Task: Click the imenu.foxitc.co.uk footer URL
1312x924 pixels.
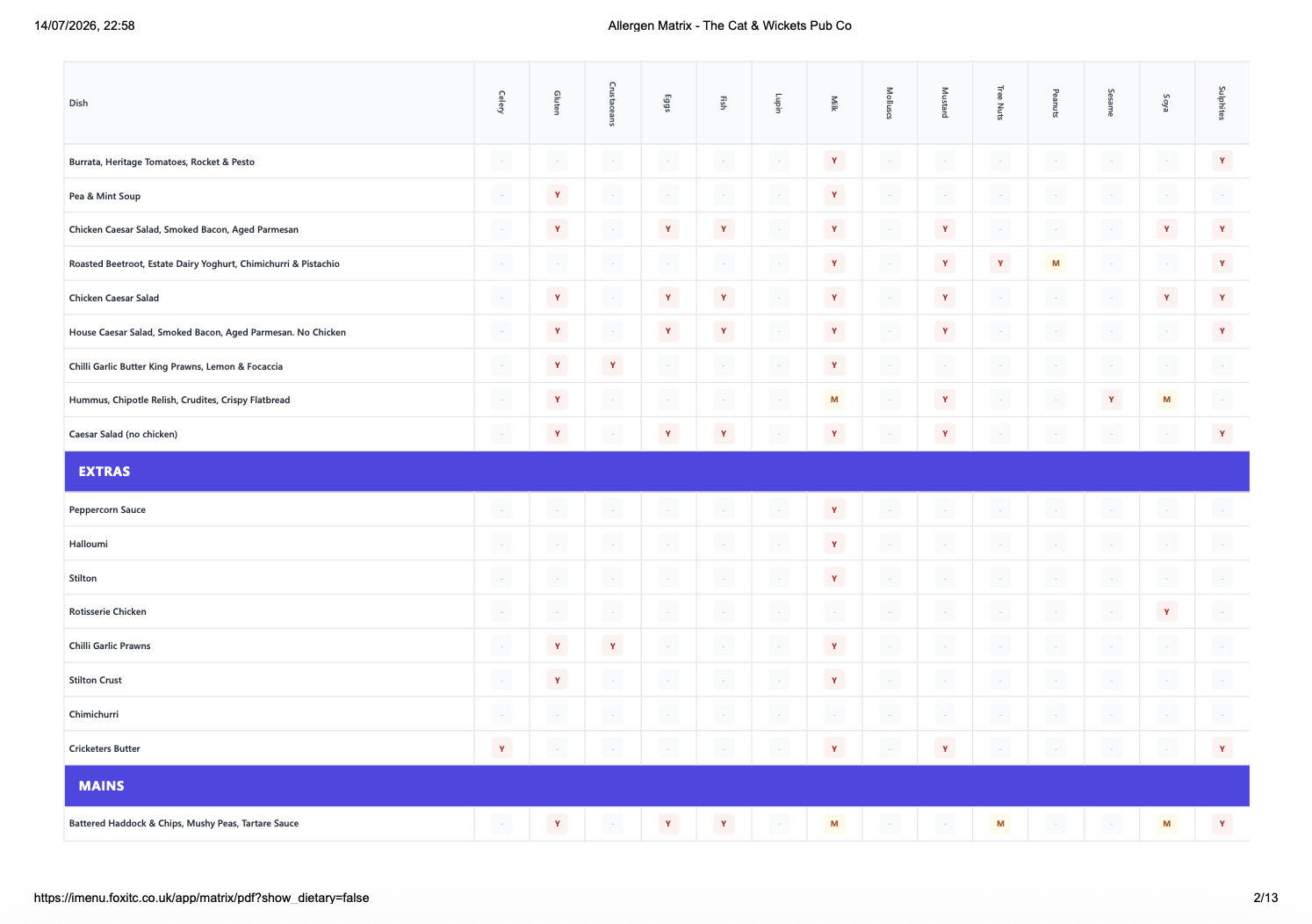Action: click(x=201, y=898)
